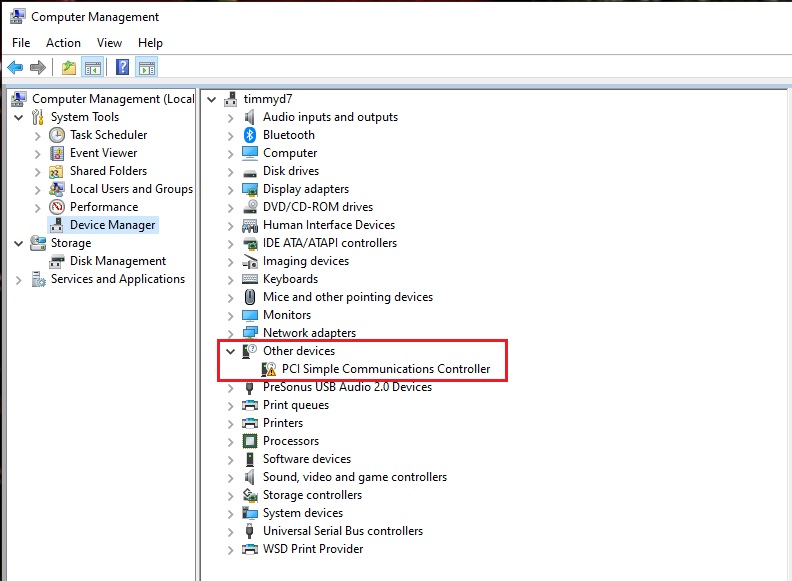This screenshot has width=792, height=581.
Task: Click the Human Interface Devices icon
Action: (250, 225)
